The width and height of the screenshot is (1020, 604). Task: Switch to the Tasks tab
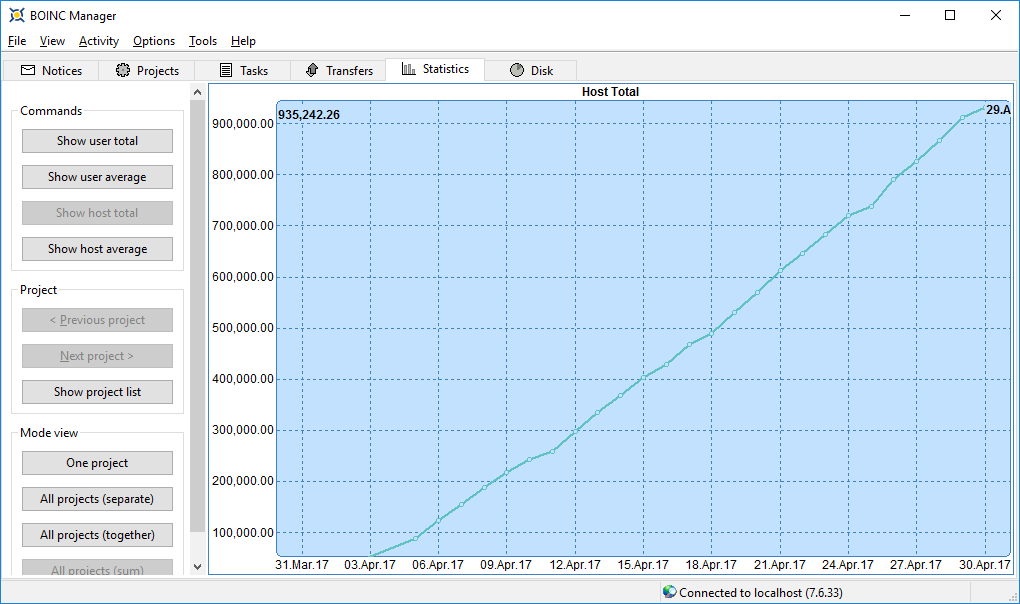(243, 70)
